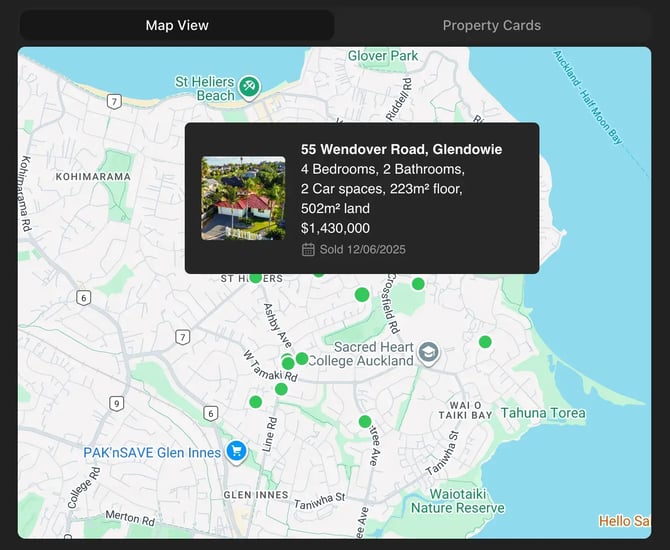670x550 pixels.
Task: Click the calendar icon beside Sold date
Action: (308, 250)
